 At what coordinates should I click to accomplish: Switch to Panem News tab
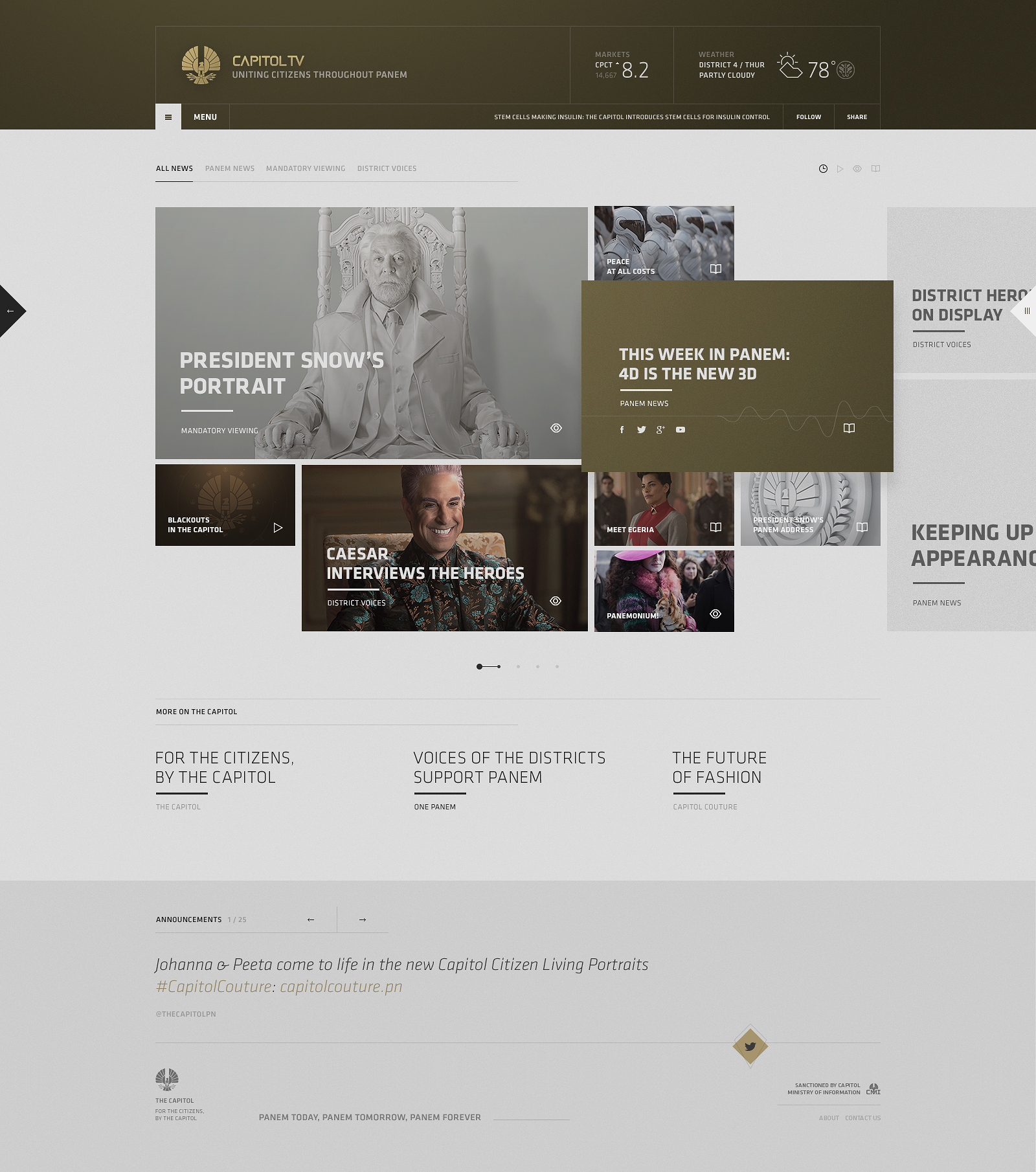pyautogui.click(x=230, y=169)
